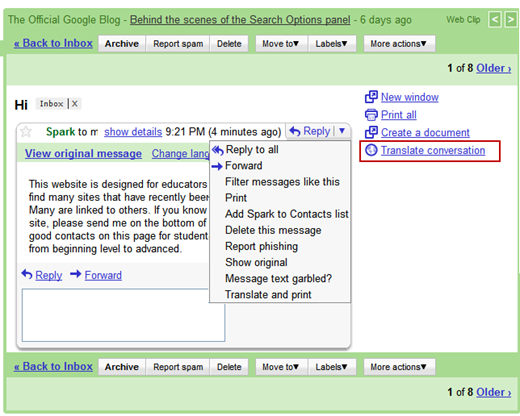Show previous web clip with left arrow
This screenshot has width=520, height=416.
coord(495,20)
